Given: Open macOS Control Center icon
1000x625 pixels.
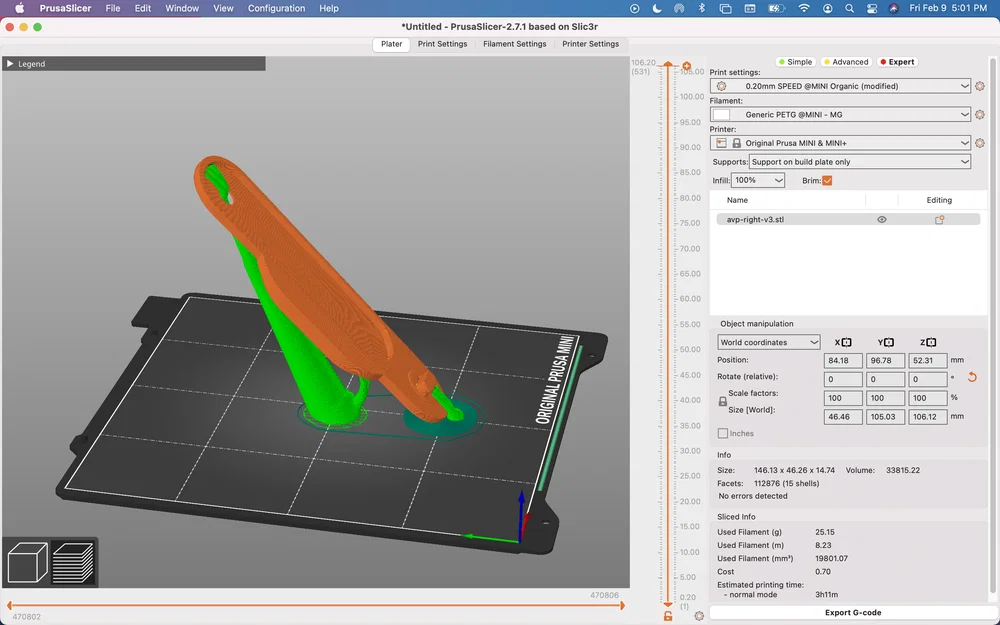Looking at the screenshot, I should 872,8.
